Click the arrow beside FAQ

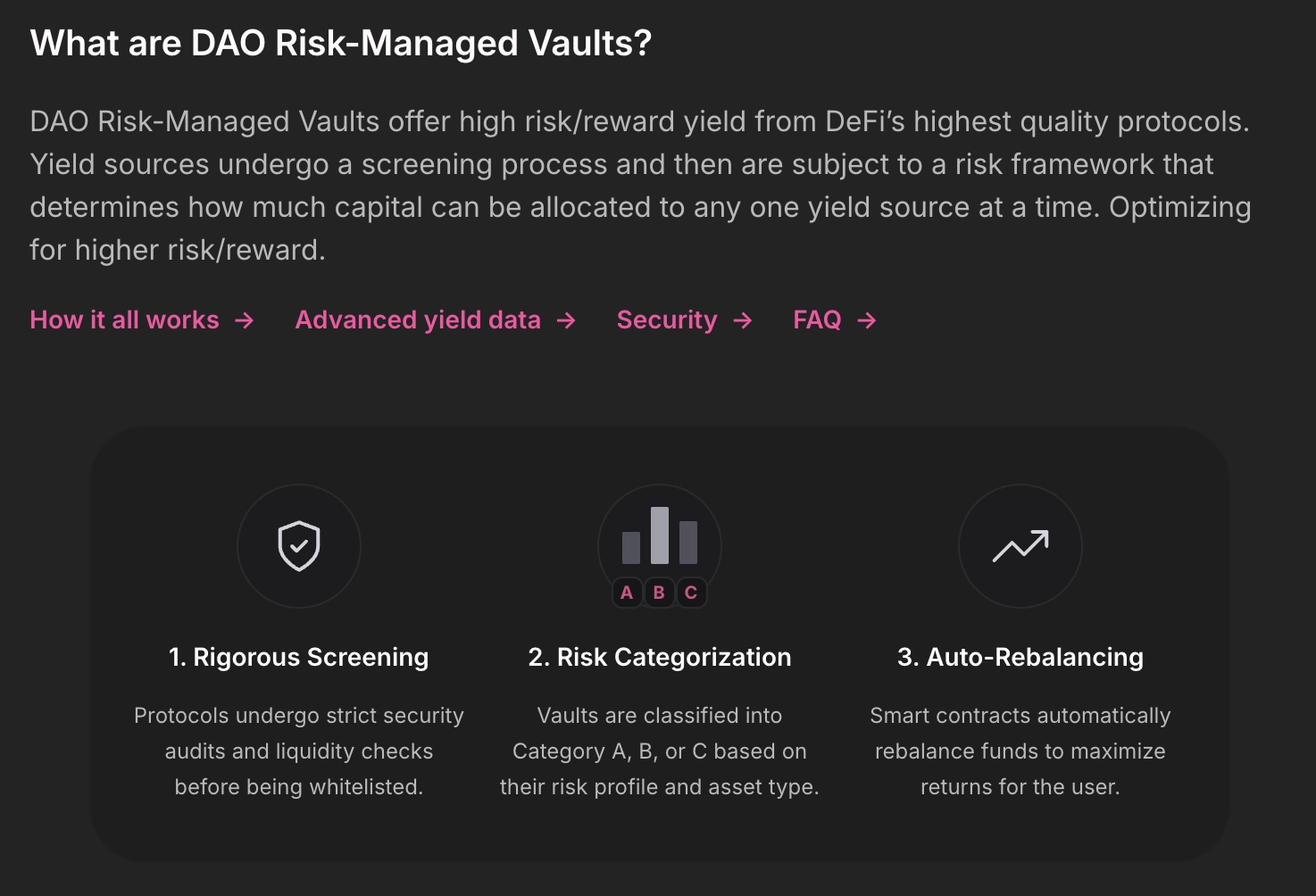867,320
